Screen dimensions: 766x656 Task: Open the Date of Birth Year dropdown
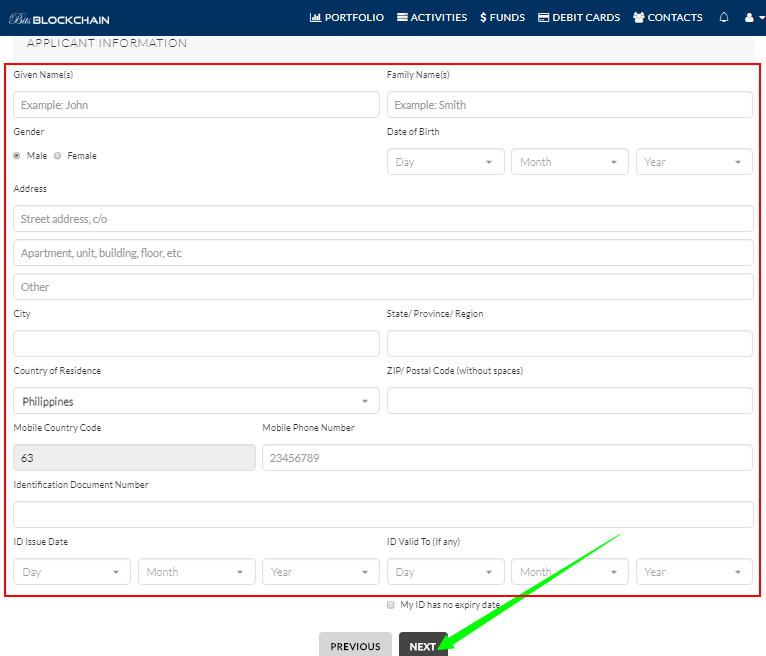pos(694,162)
